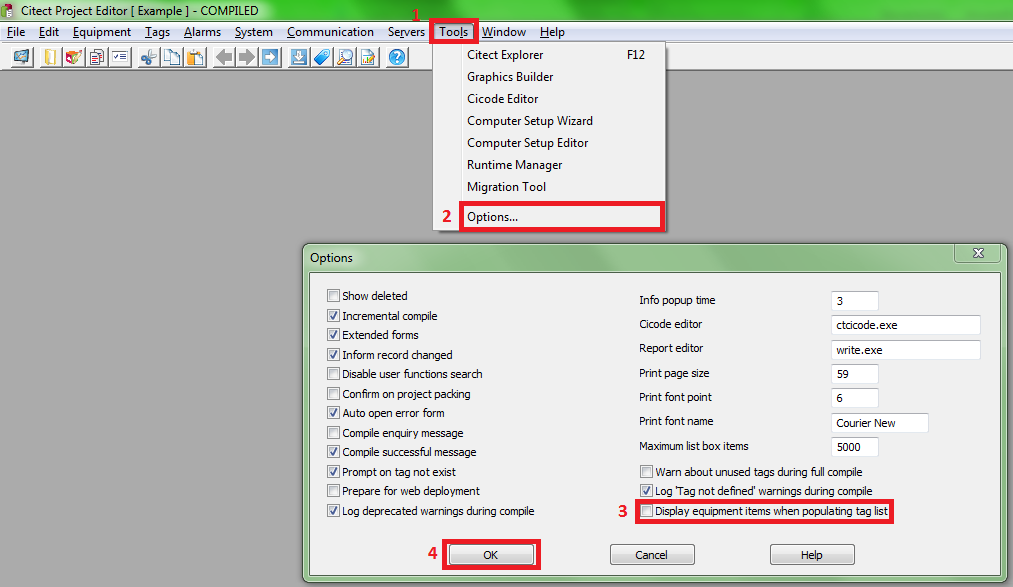The image size is (1013, 587).
Task: Click the scissors Cut icon
Action: pos(149,57)
